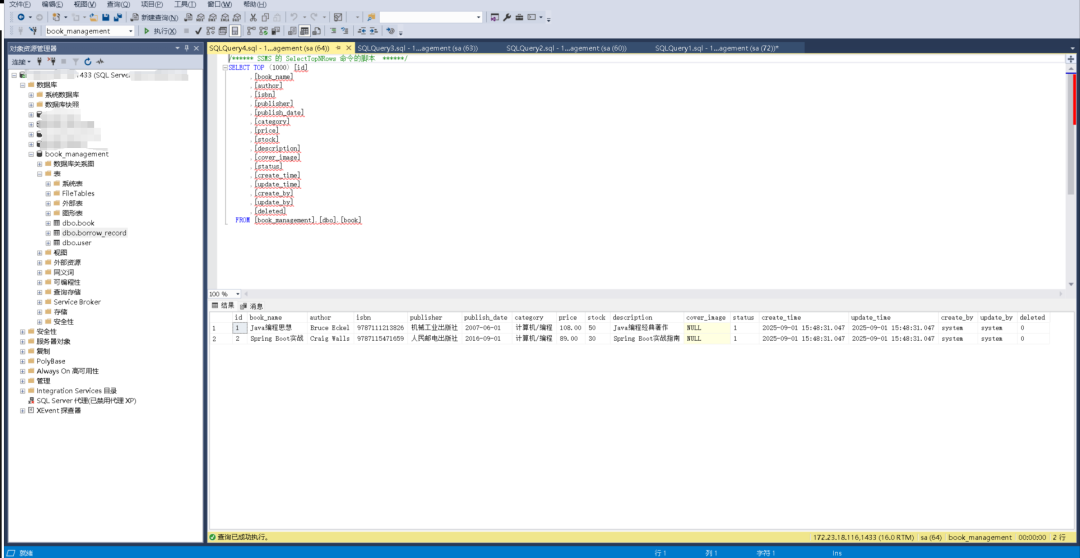This screenshot has height=558, width=1080.
Task: Click the Refresh icon in Object Explorer
Action: click(88, 61)
